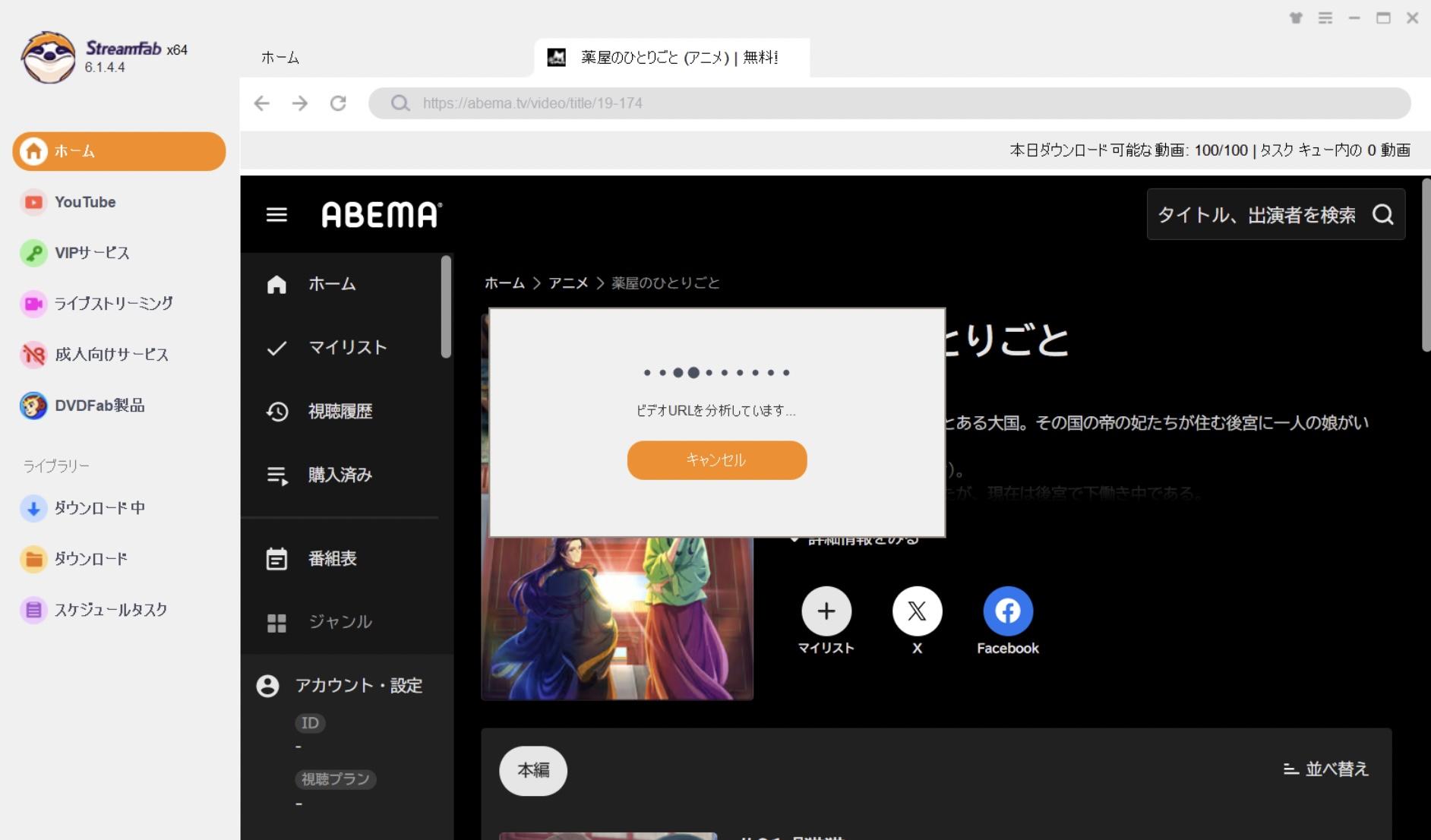Open the title bar menu lines icon
The image size is (1431, 840).
point(1325,18)
